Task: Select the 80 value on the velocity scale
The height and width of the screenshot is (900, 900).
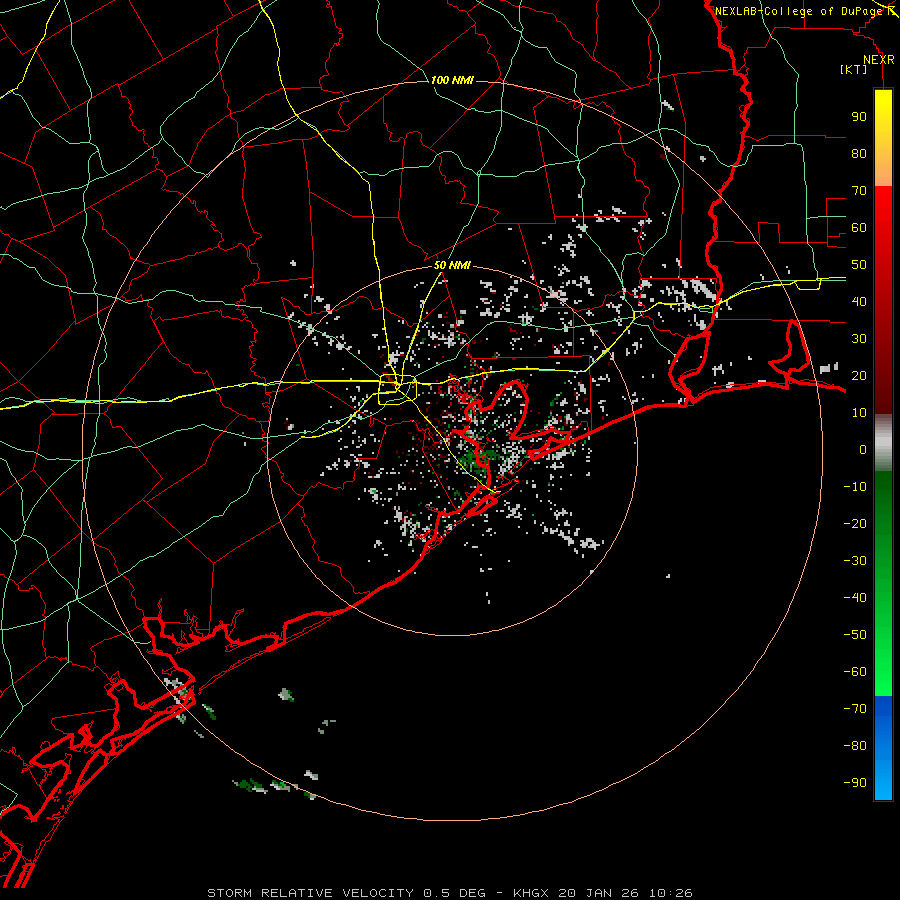Action: point(859,154)
